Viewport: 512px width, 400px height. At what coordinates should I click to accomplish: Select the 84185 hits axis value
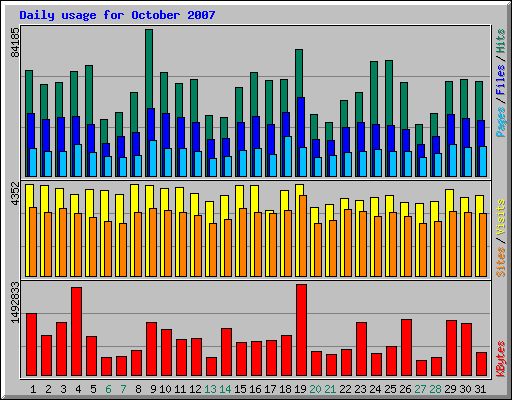point(15,42)
